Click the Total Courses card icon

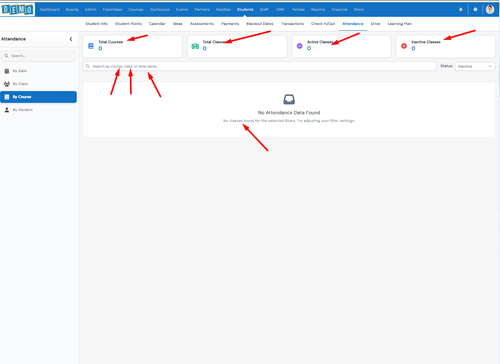[91, 46]
